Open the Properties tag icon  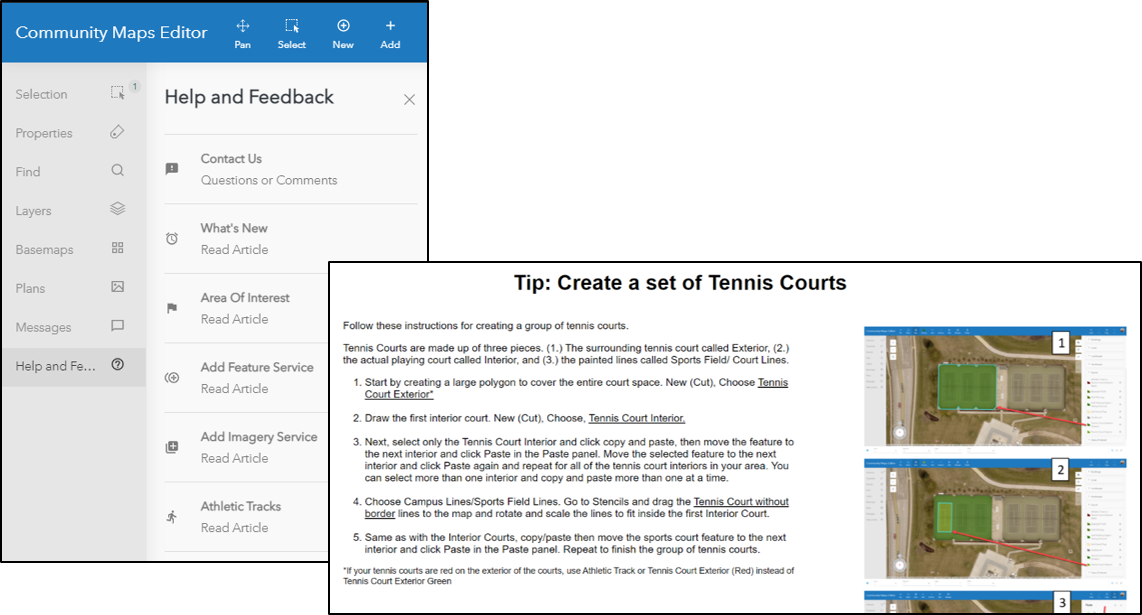tap(117, 132)
